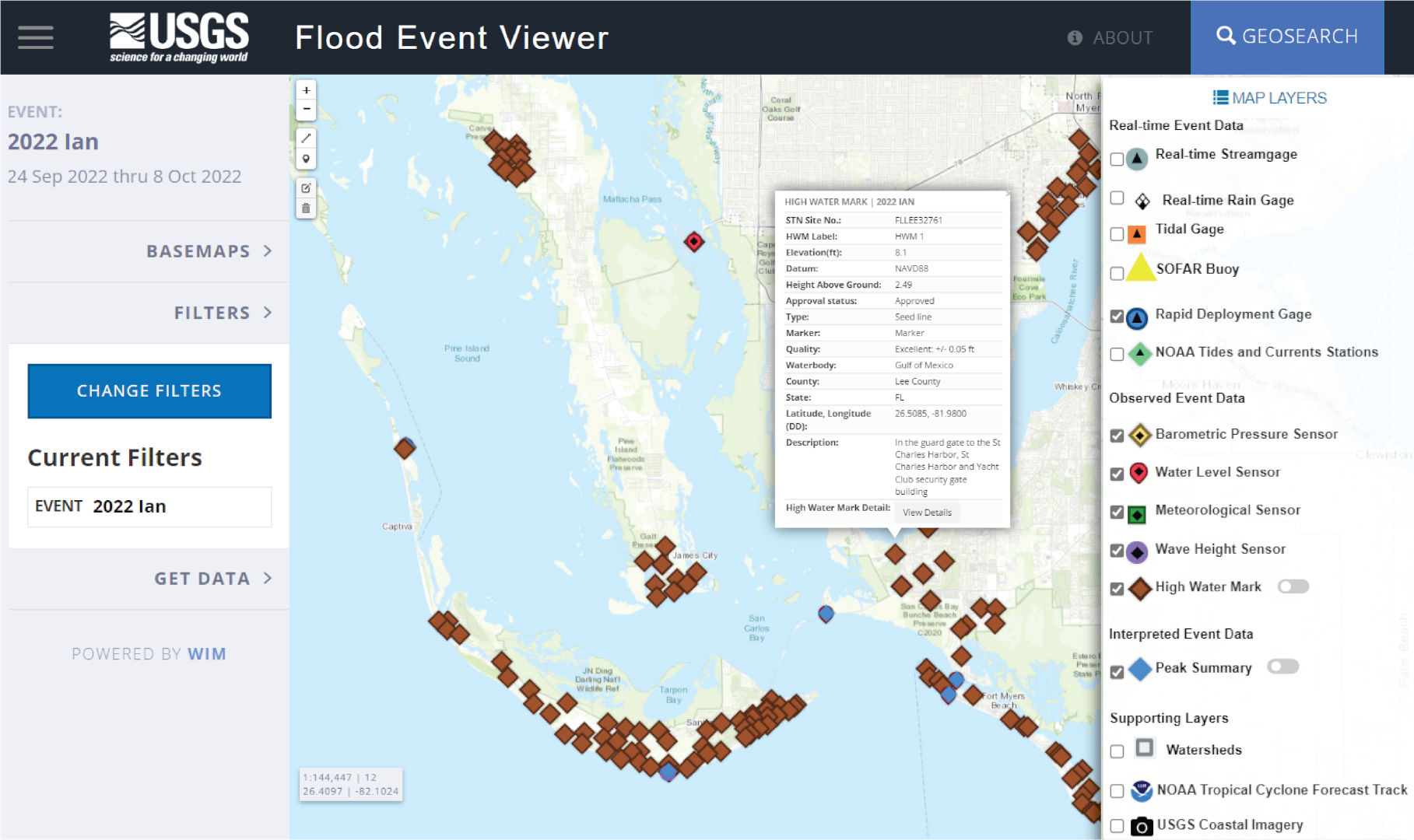Screen dimensions: 1414x840
Task: Open the GEOSEARCH tab
Action: click(1286, 37)
